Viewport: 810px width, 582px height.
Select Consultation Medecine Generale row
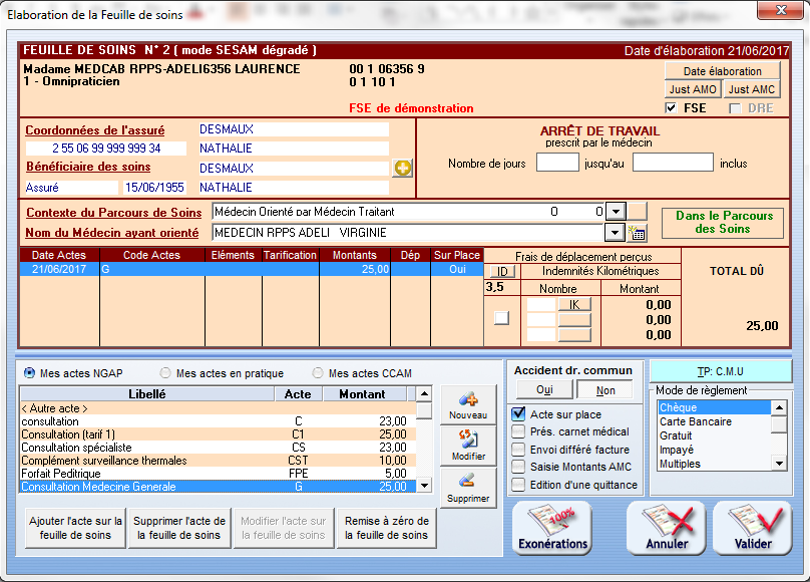217,486
